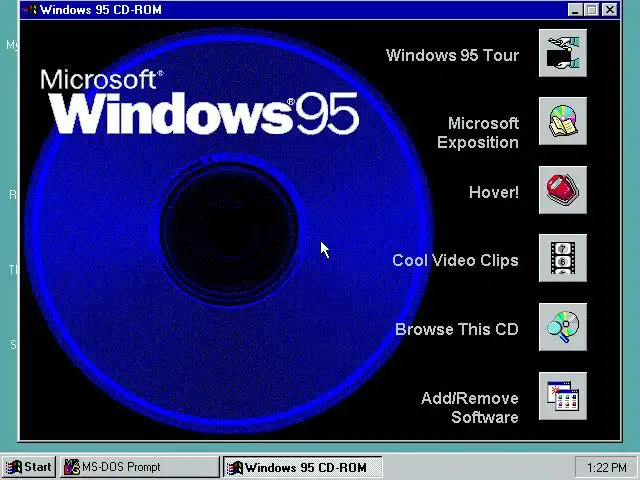Click the 1:22 PM taskbar clock
This screenshot has width=640, height=480.
(606, 467)
